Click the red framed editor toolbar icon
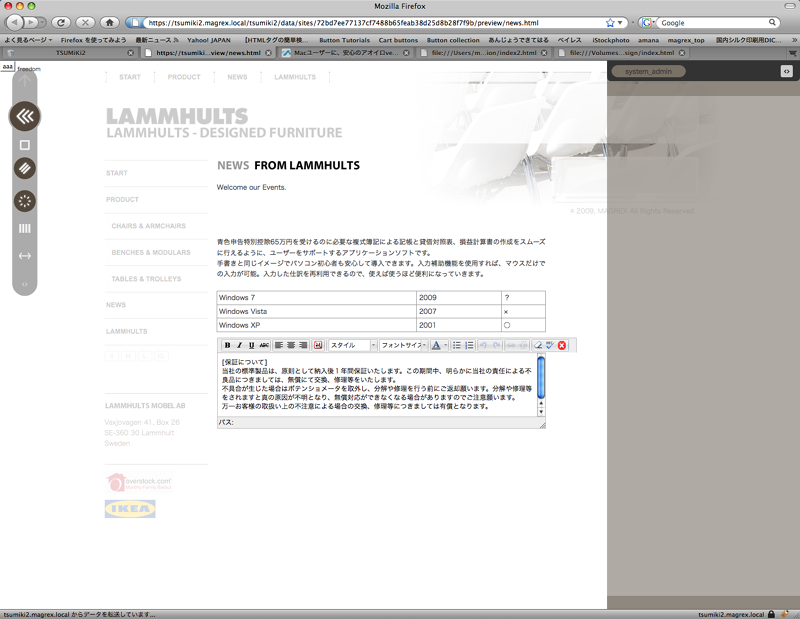Viewport: 800px width, 619px height. click(318, 345)
